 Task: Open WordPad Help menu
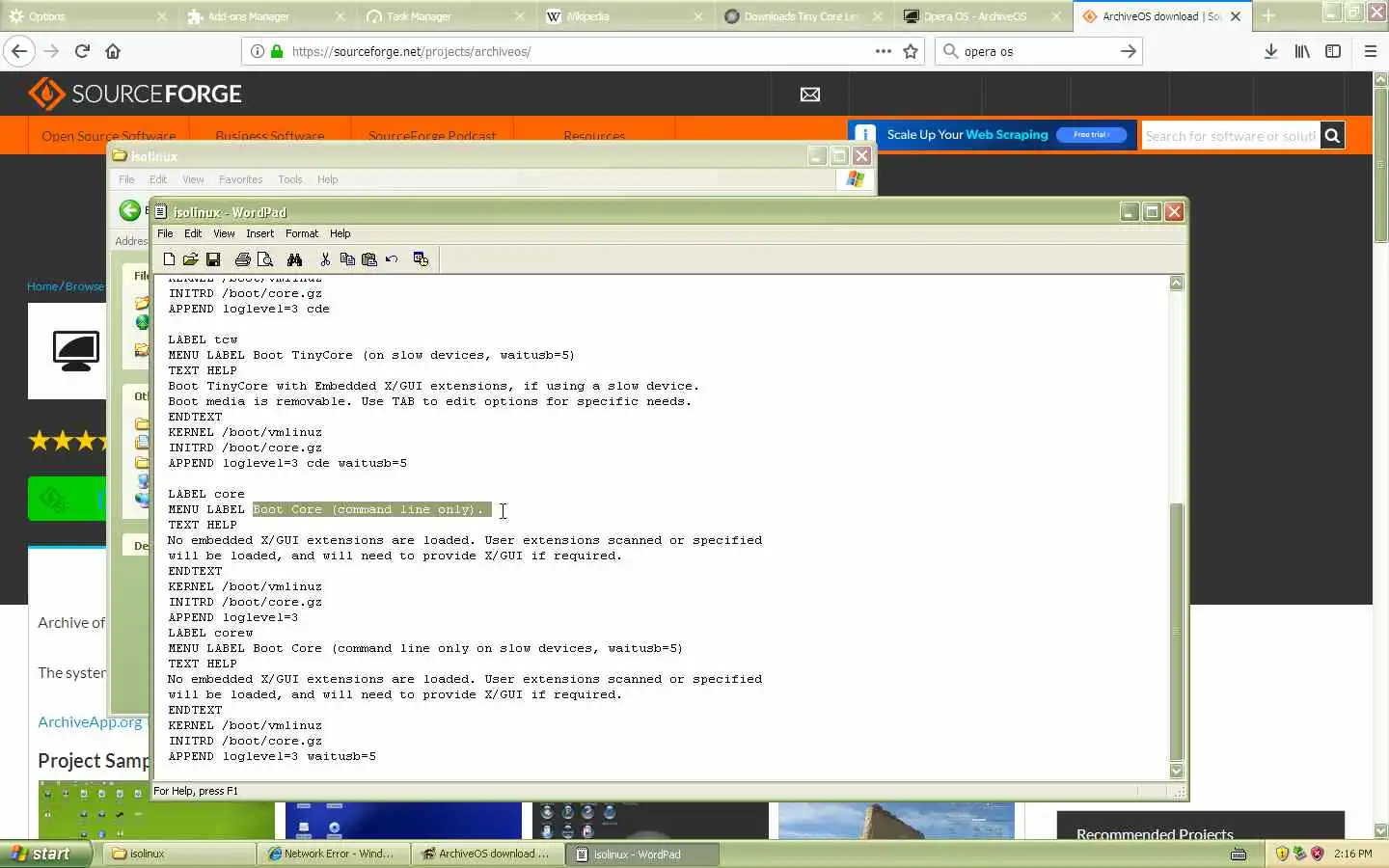(x=340, y=233)
